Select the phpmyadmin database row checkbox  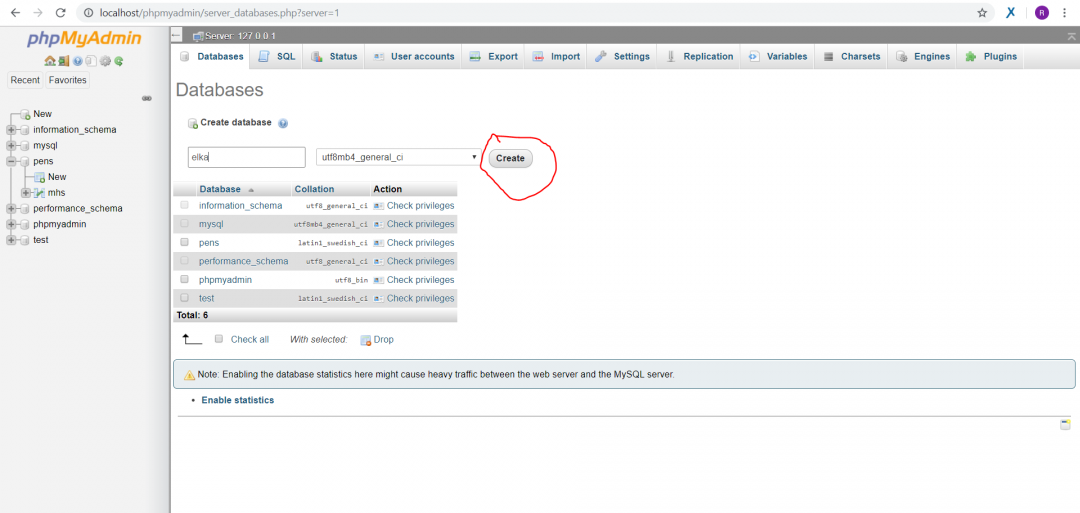184,280
